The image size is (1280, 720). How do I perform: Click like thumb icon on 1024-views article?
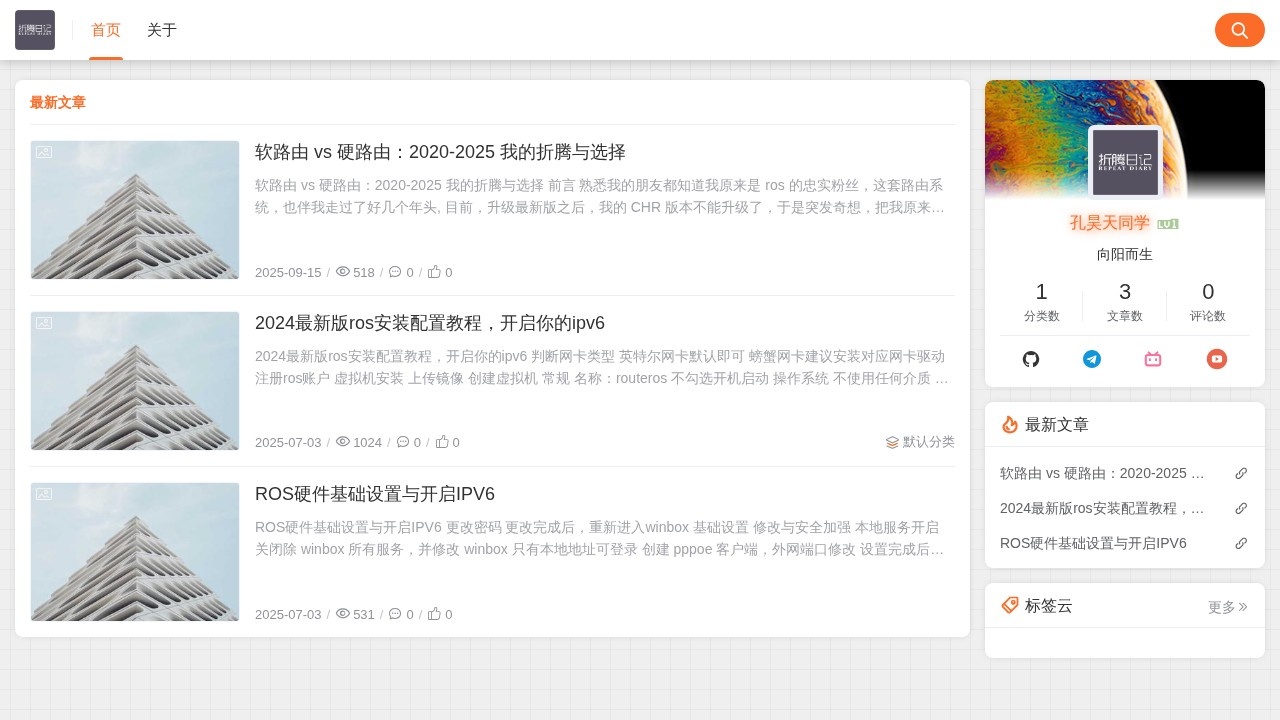pyautogui.click(x=442, y=442)
